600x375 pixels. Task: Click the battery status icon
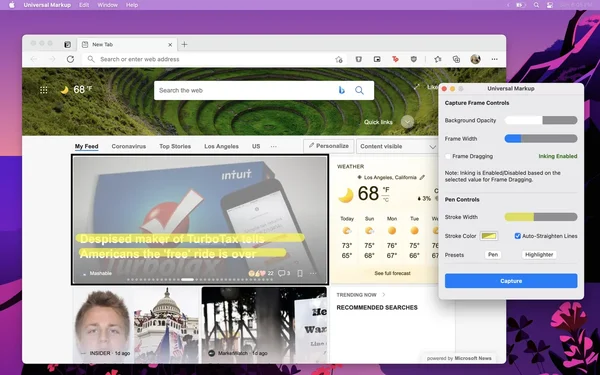(521, 5)
